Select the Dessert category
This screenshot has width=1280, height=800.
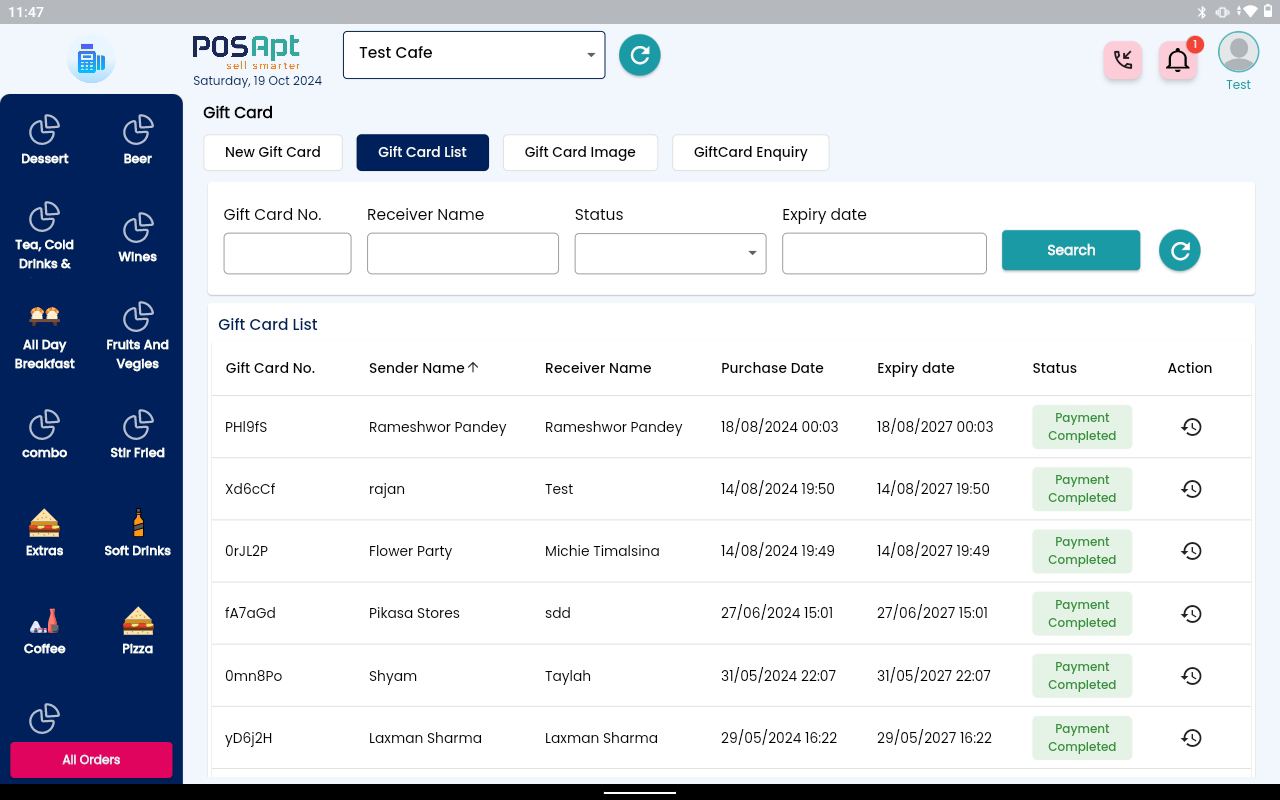point(45,140)
